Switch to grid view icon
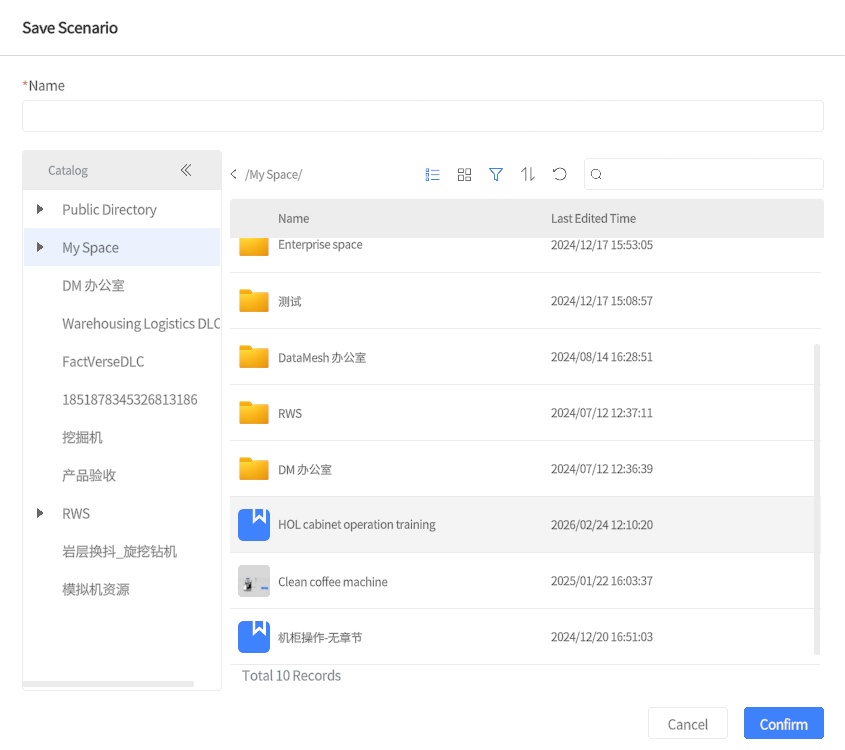Screen dimensions: 845x750 pos(464,174)
